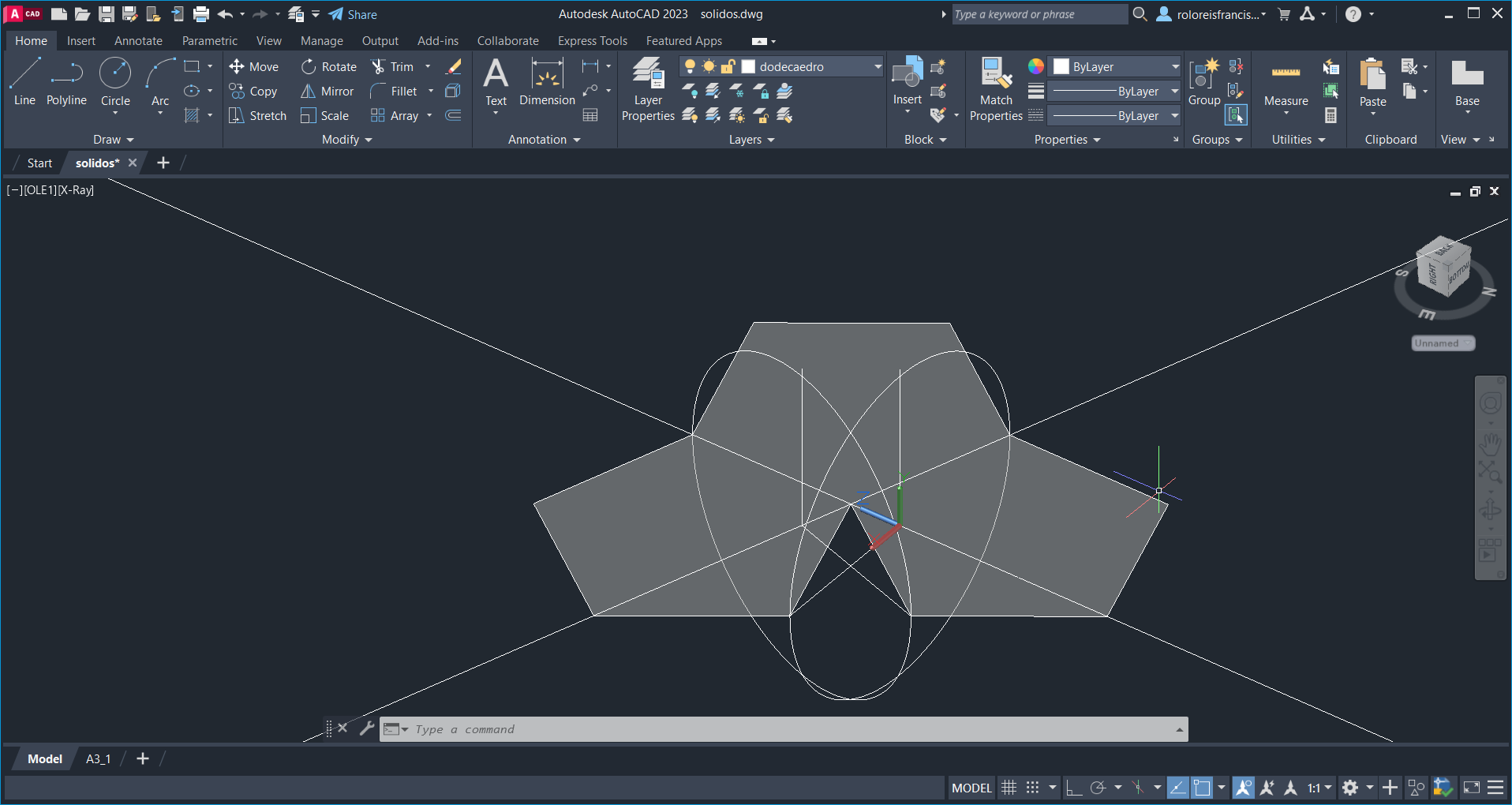Click the Dimension annotation tool

(x=547, y=82)
